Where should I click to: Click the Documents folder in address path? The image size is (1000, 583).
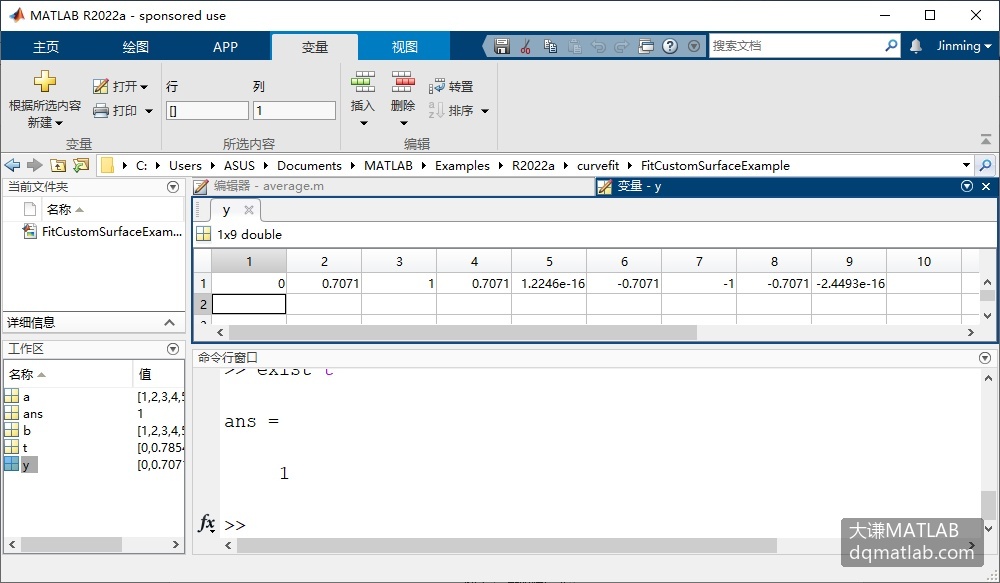pyautogui.click(x=309, y=166)
